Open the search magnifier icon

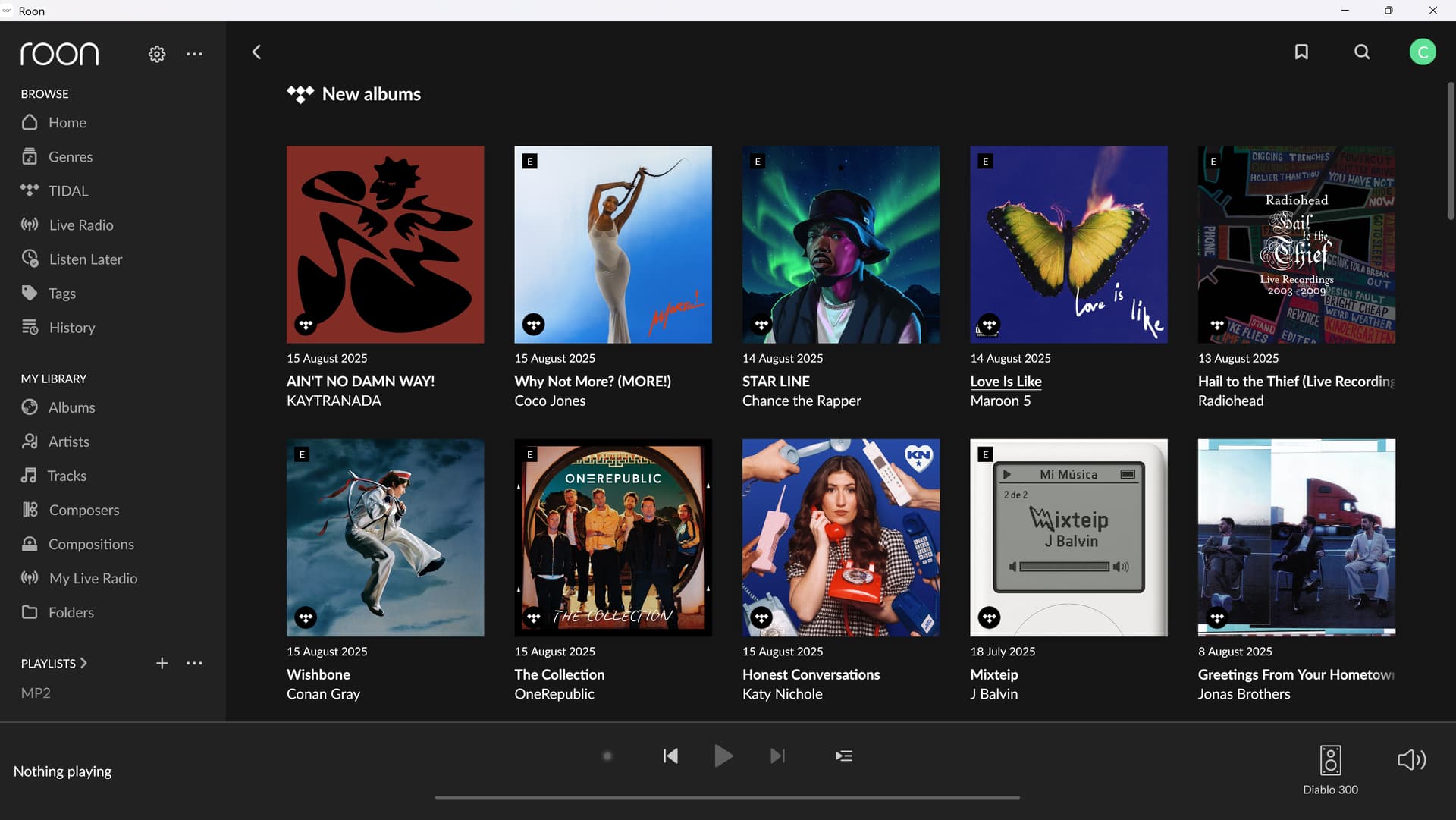tap(1362, 52)
